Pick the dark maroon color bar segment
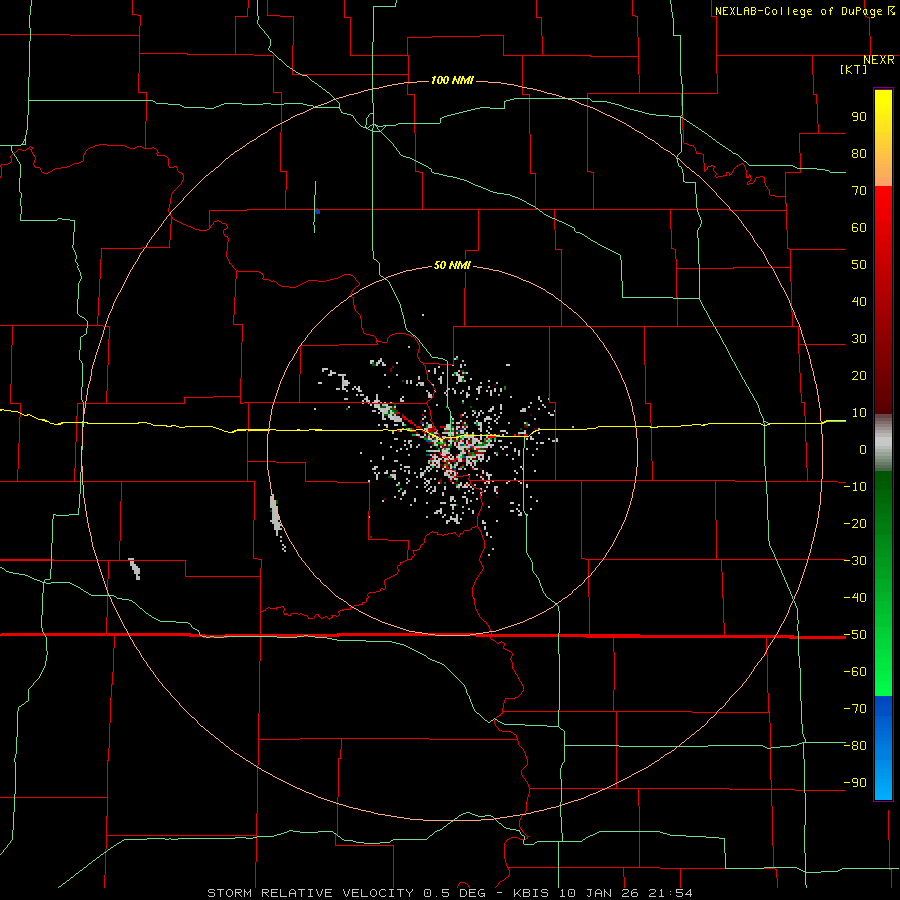The width and height of the screenshot is (900, 900). pyautogui.click(x=883, y=385)
